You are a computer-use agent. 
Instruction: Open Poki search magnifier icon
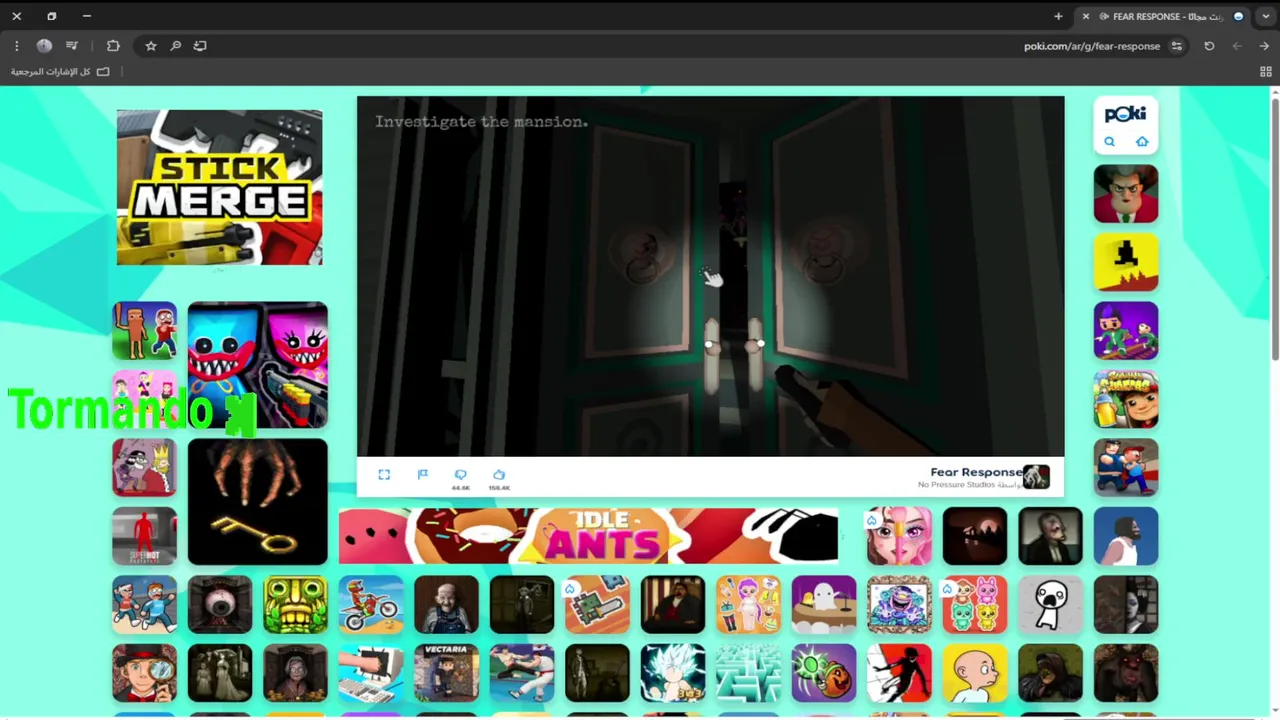(x=1109, y=142)
